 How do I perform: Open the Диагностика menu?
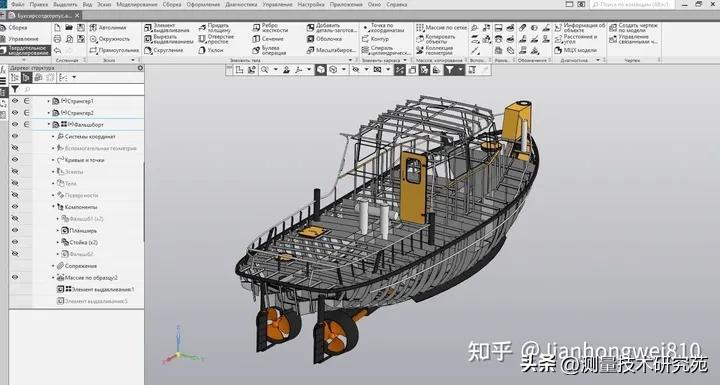coord(241,4)
